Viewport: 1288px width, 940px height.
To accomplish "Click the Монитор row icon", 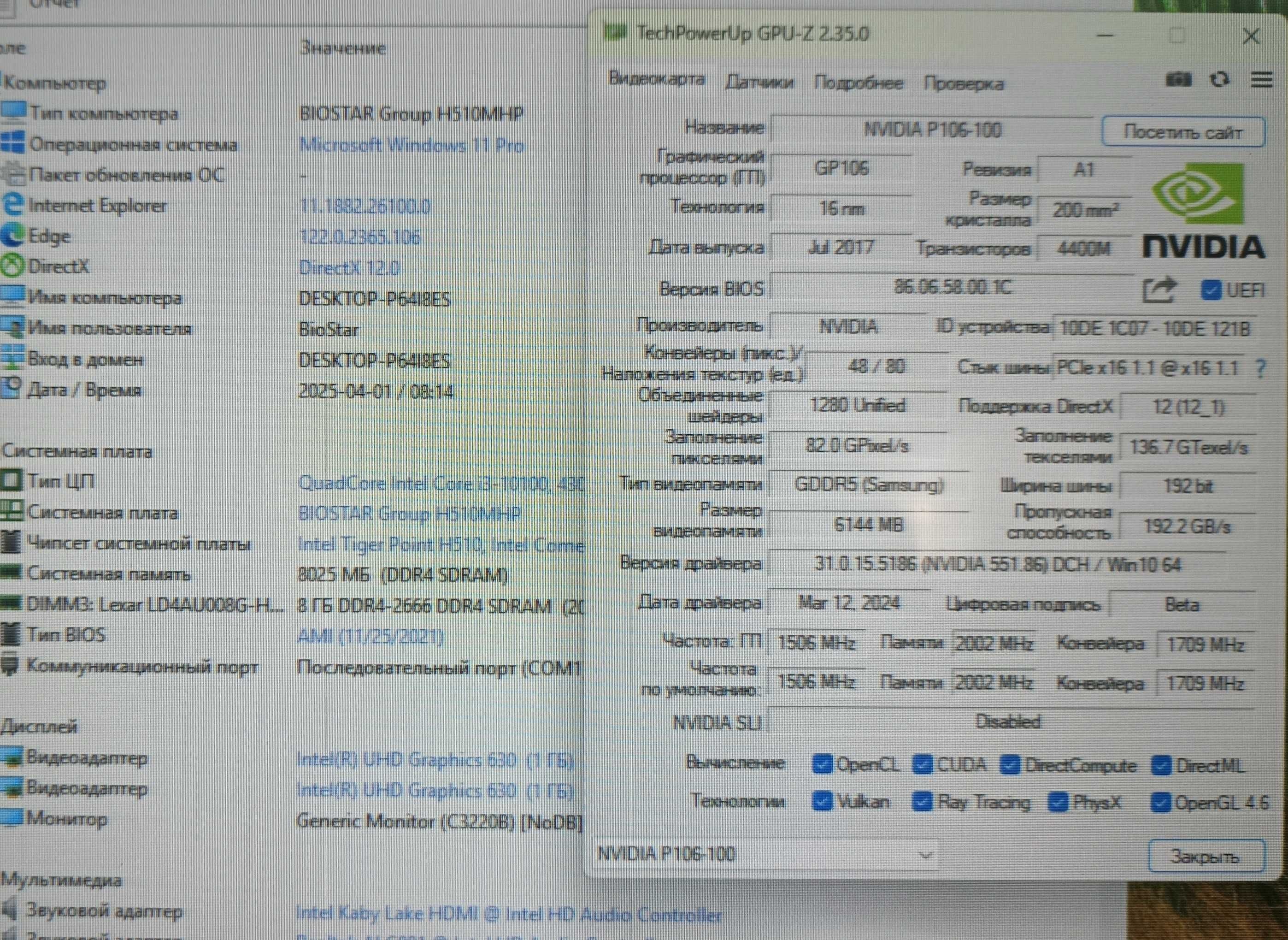I will click(x=12, y=818).
